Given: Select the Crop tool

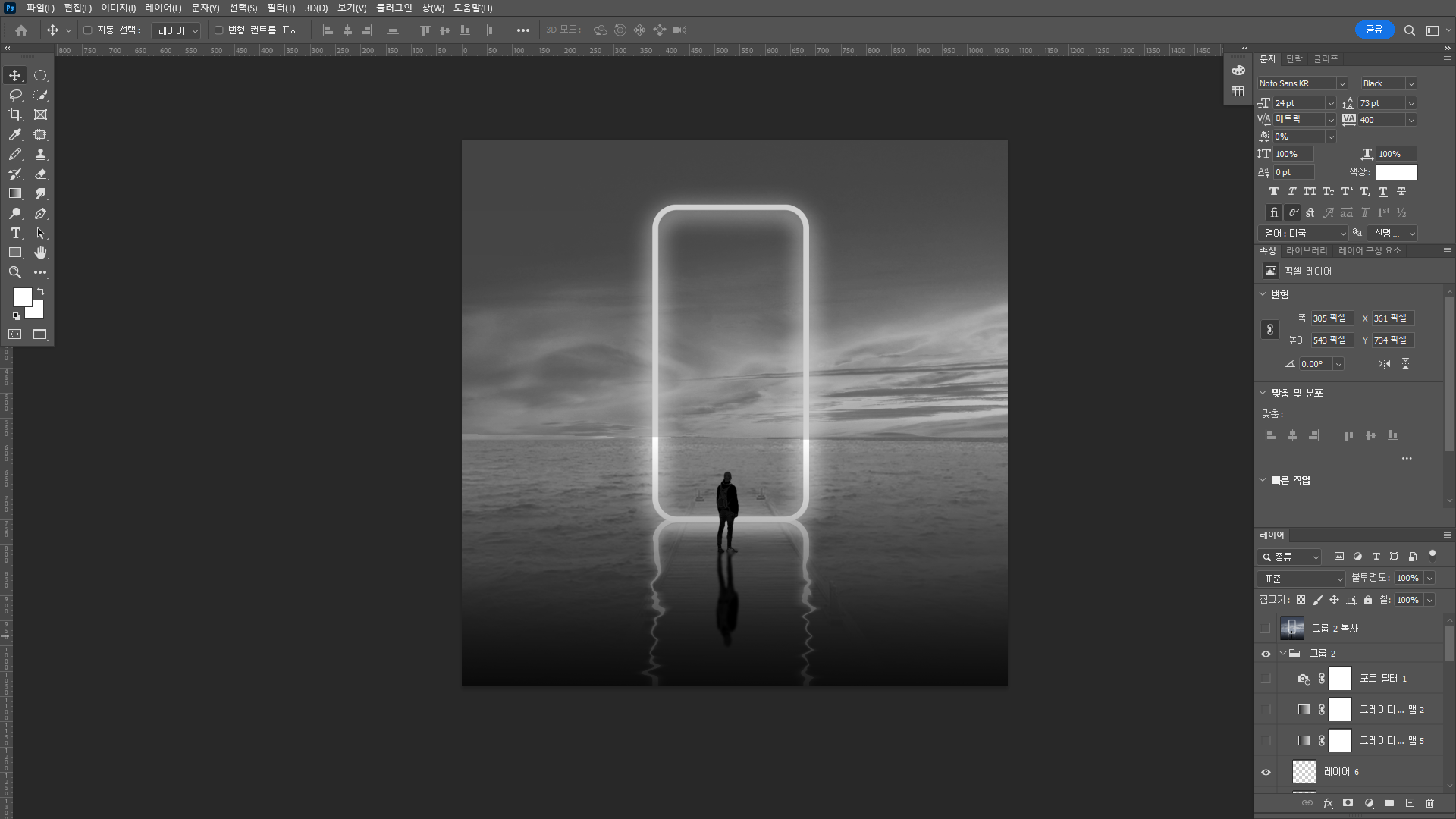Looking at the screenshot, I should point(15,115).
